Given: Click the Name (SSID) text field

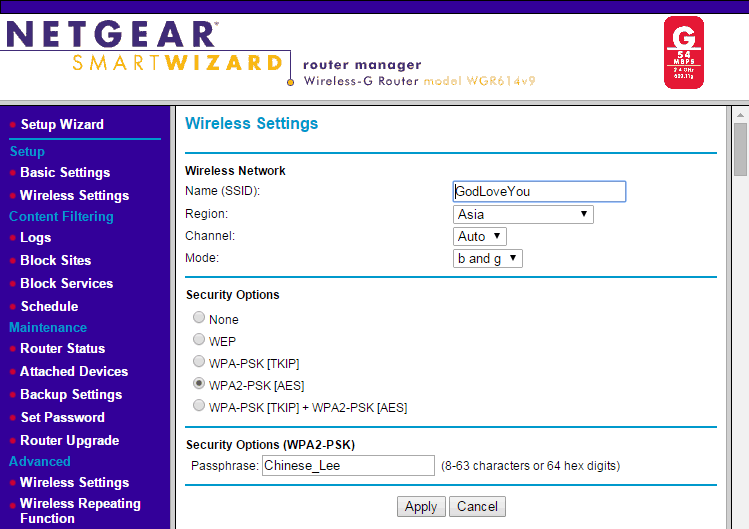Looking at the screenshot, I should (x=539, y=191).
